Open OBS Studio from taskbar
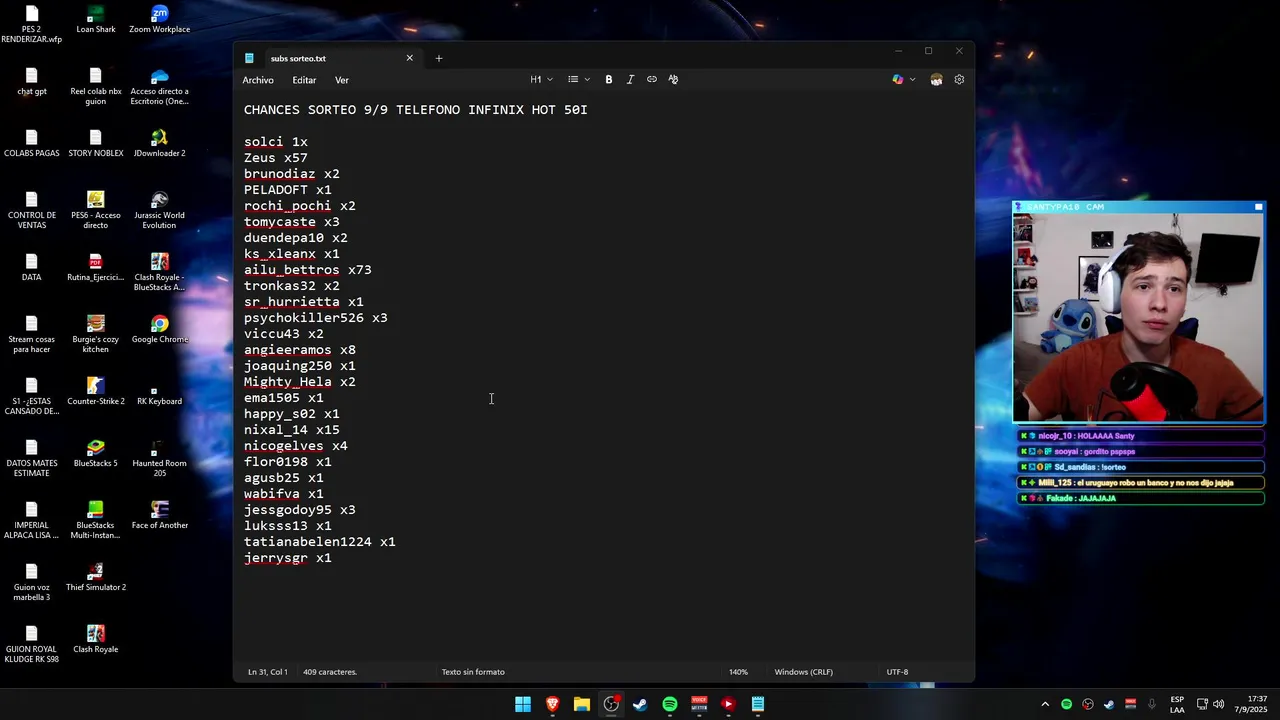This screenshot has width=1280, height=720. [611, 704]
